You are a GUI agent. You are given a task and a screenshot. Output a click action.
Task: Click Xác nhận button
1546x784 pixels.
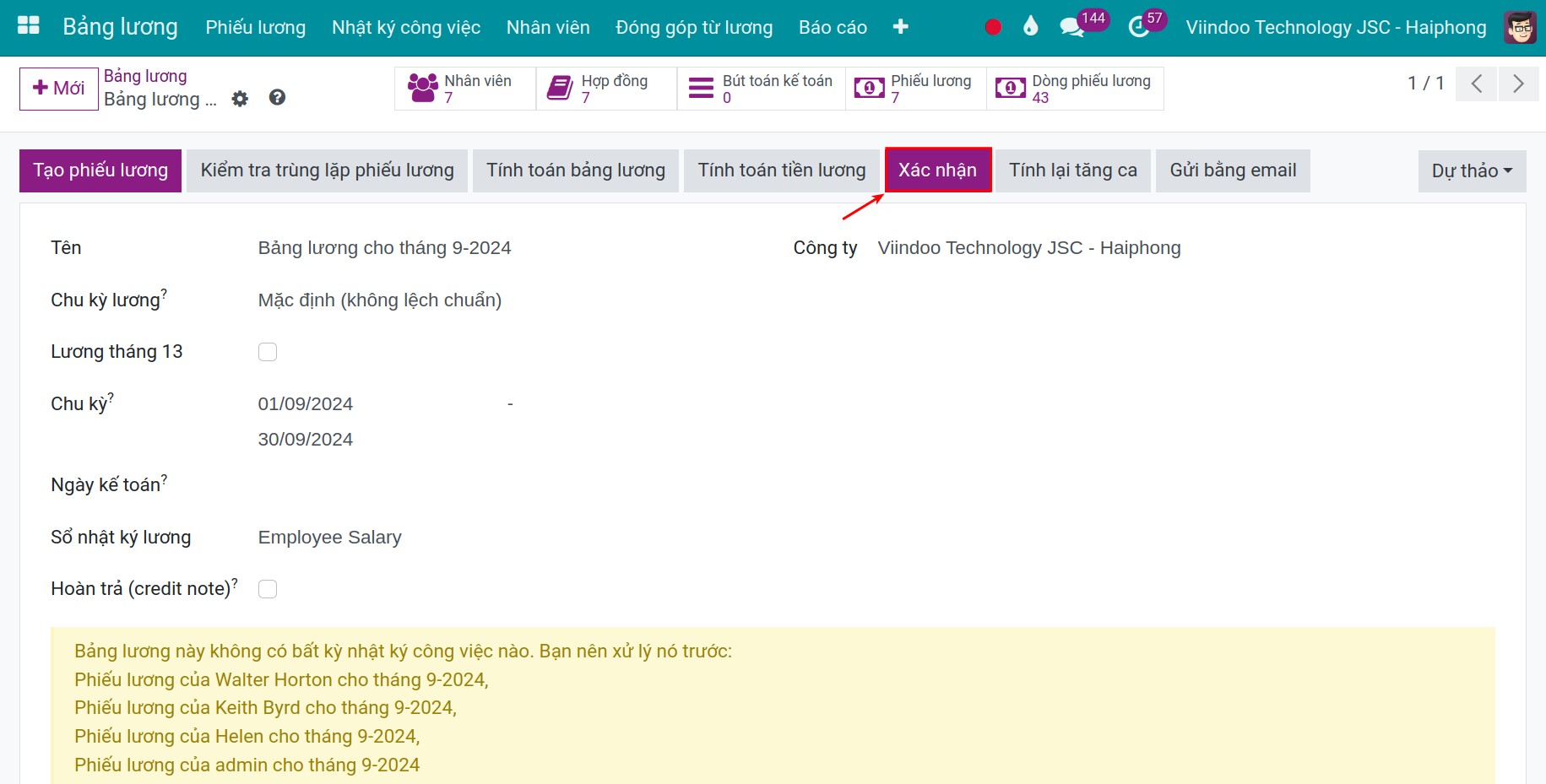(937, 170)
